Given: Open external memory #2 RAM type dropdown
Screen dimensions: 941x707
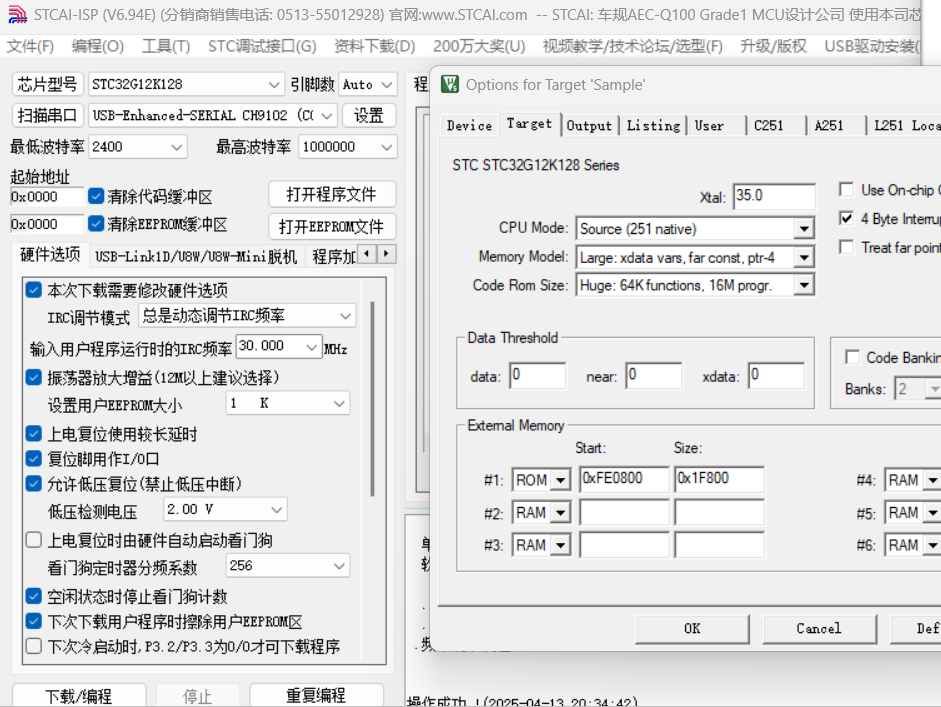Looking at the screenshot, I should click(x=541, y=513).
